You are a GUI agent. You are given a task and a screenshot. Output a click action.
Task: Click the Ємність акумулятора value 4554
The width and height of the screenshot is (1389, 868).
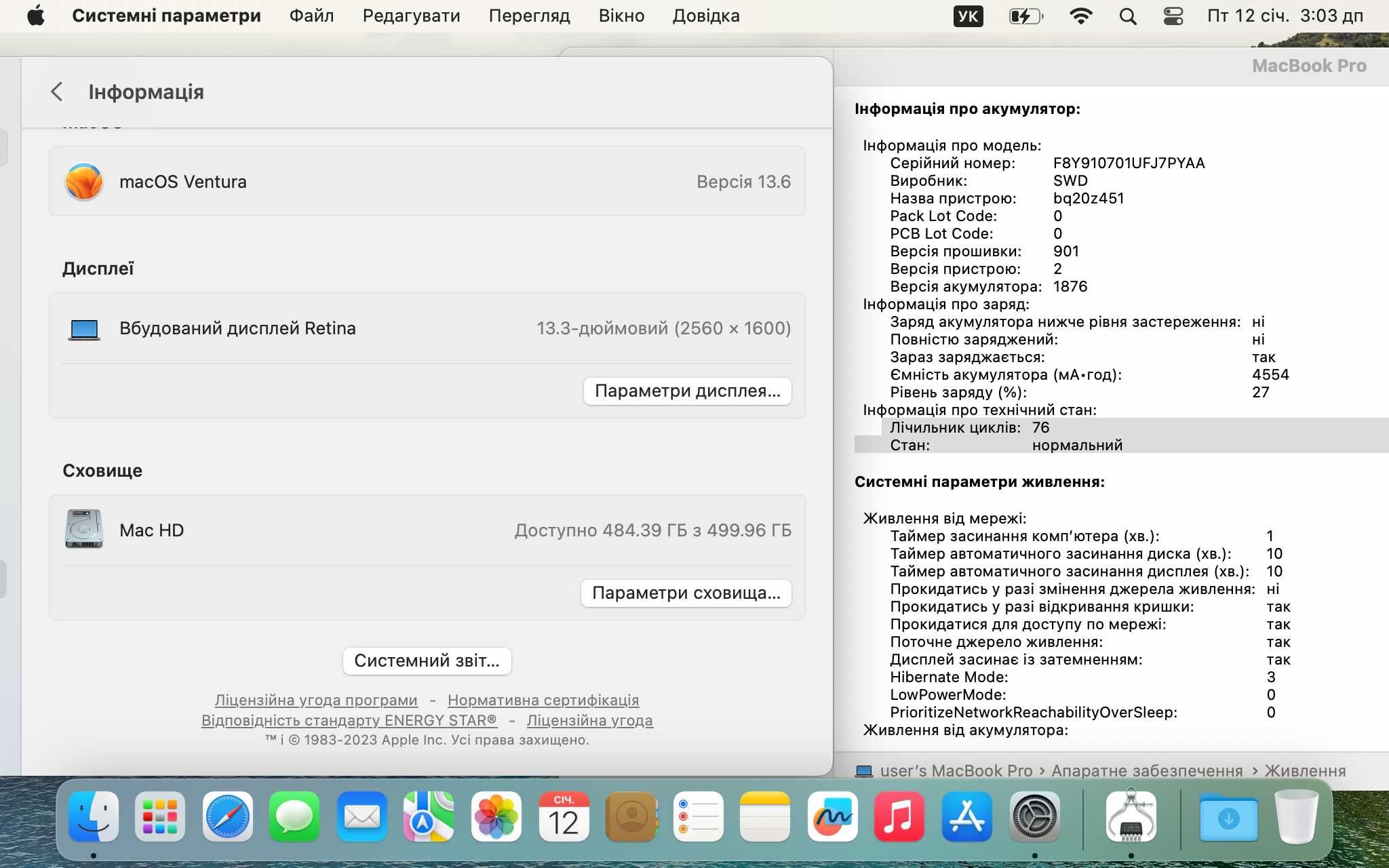coord(1270,374)
